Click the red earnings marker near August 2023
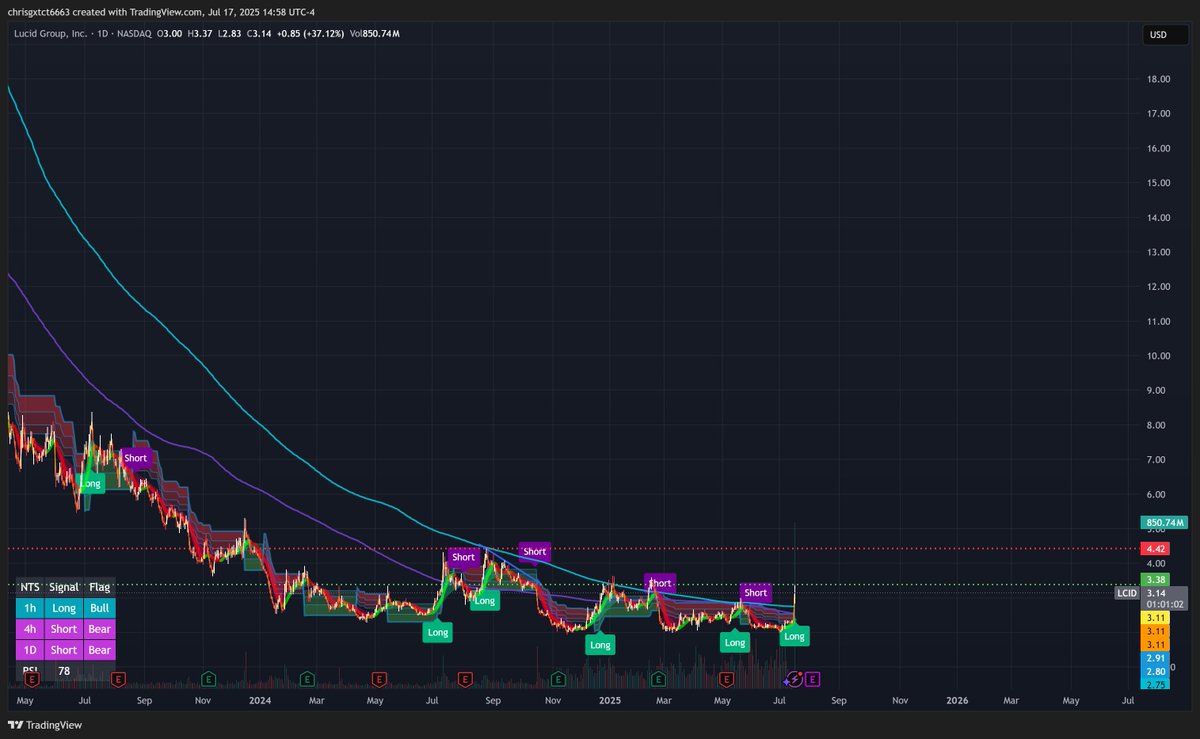This screenshot has height=739, width=1200. point(119,679)
